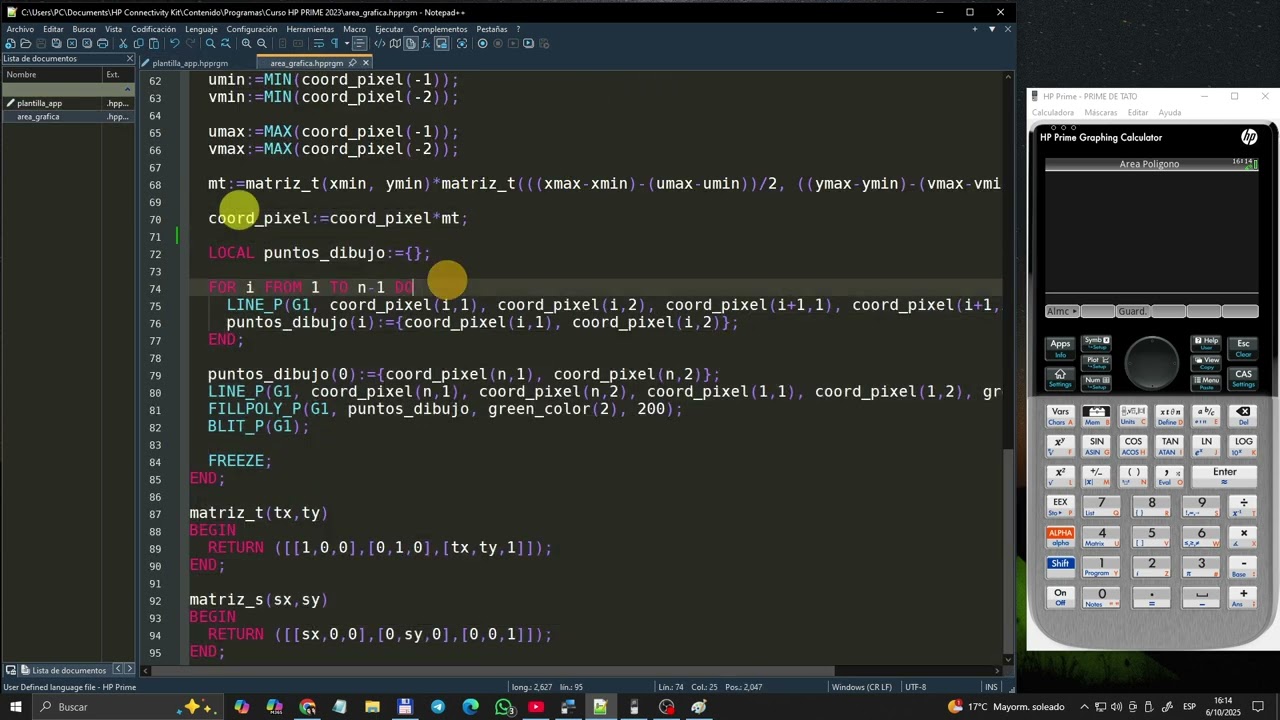The image size is (1280, 720).
Task: Click the Find magnifier toolbar icon
Action: click(x=210, y=43)
